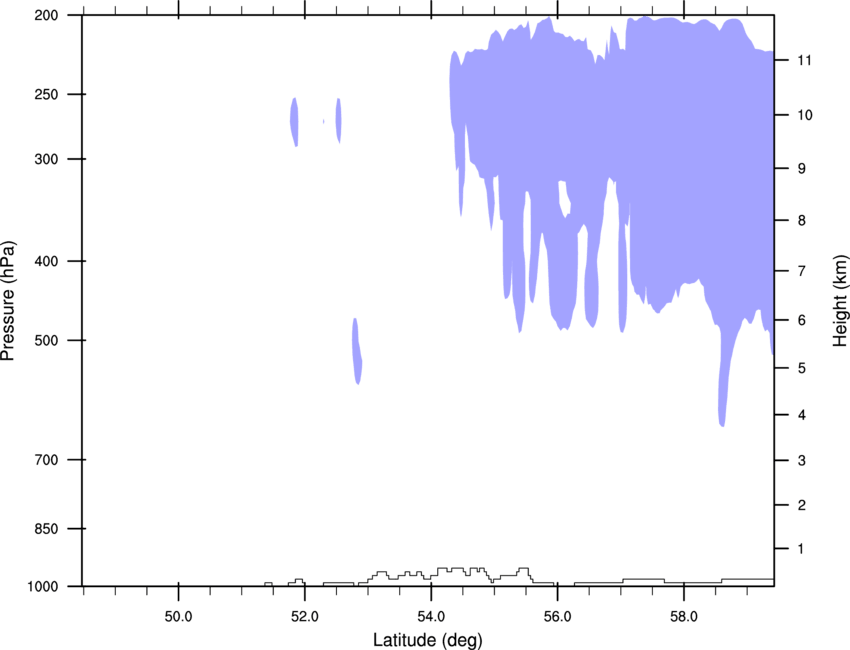Click the 50.0 latitude tick label
Image resolution: width=850 pixels, height=650 pixels.
pos(178,617)
